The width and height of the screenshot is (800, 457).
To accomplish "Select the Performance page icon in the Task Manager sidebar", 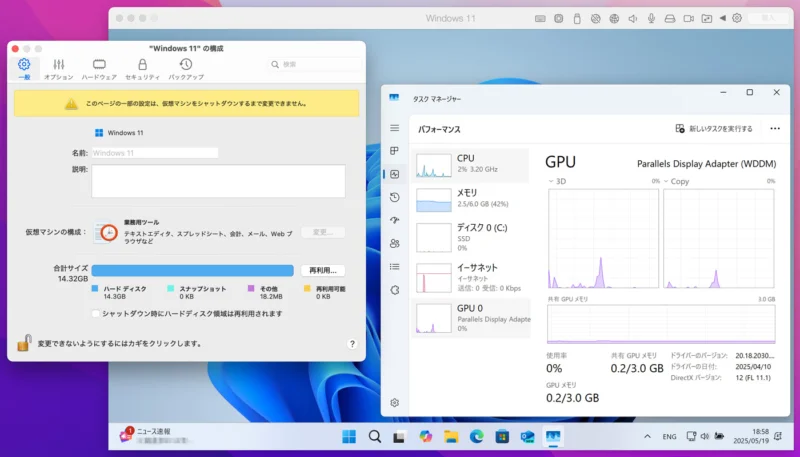I will (x=394, y=174).
